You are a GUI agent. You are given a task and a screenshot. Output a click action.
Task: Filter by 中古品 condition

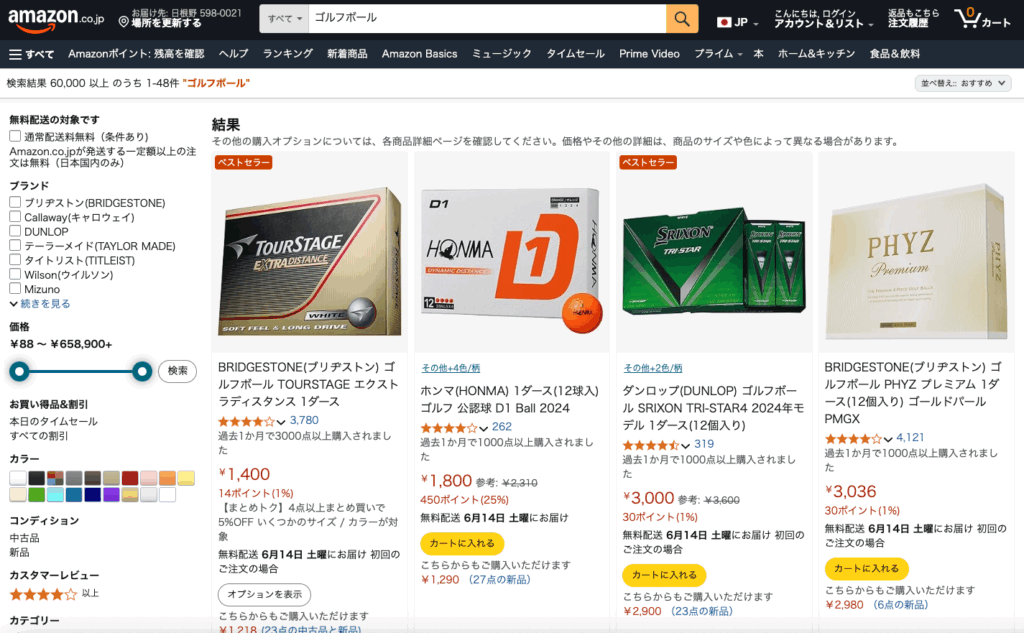click(x=24, y=538)
